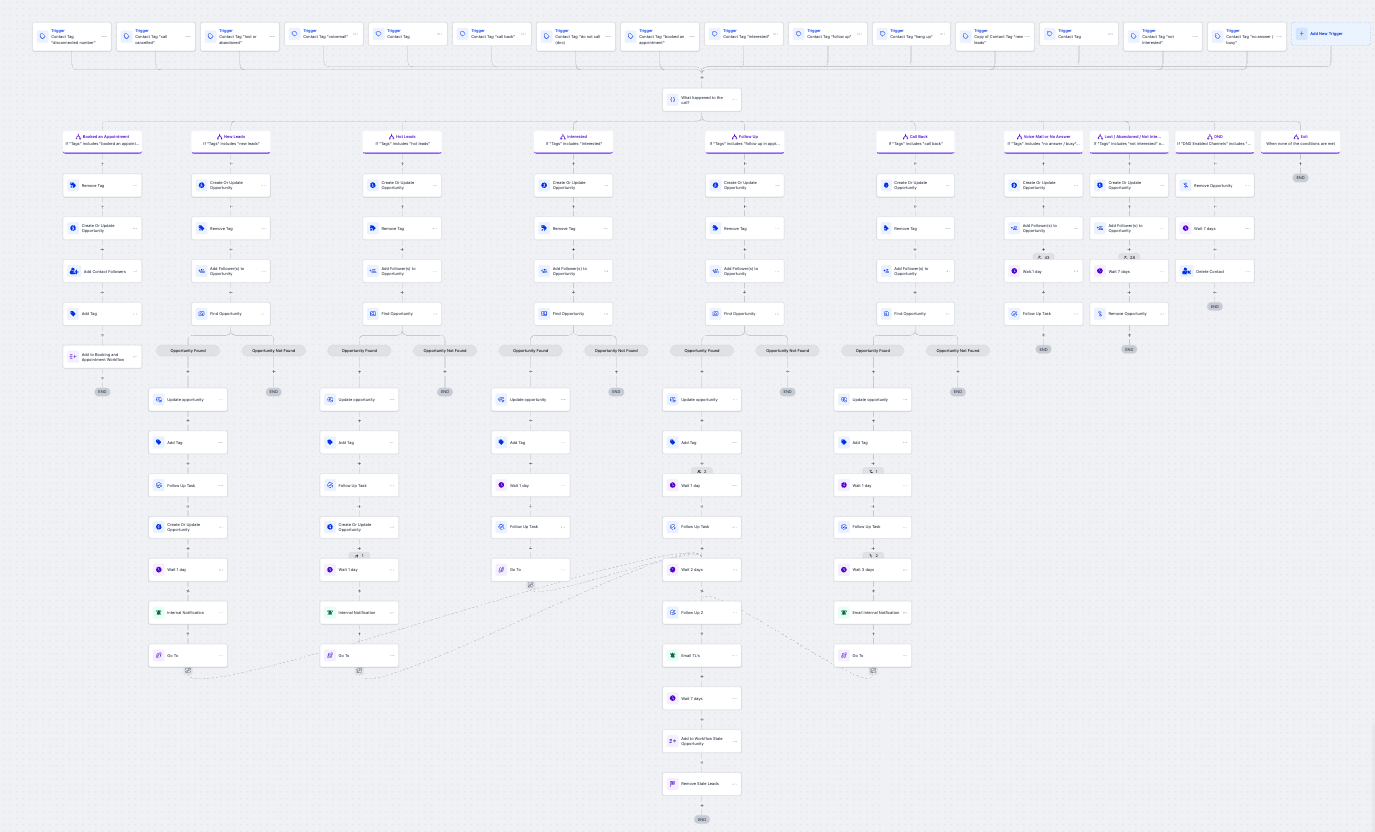
Task: Select the Booked an Appointment branch
Action: click(102, 140)
